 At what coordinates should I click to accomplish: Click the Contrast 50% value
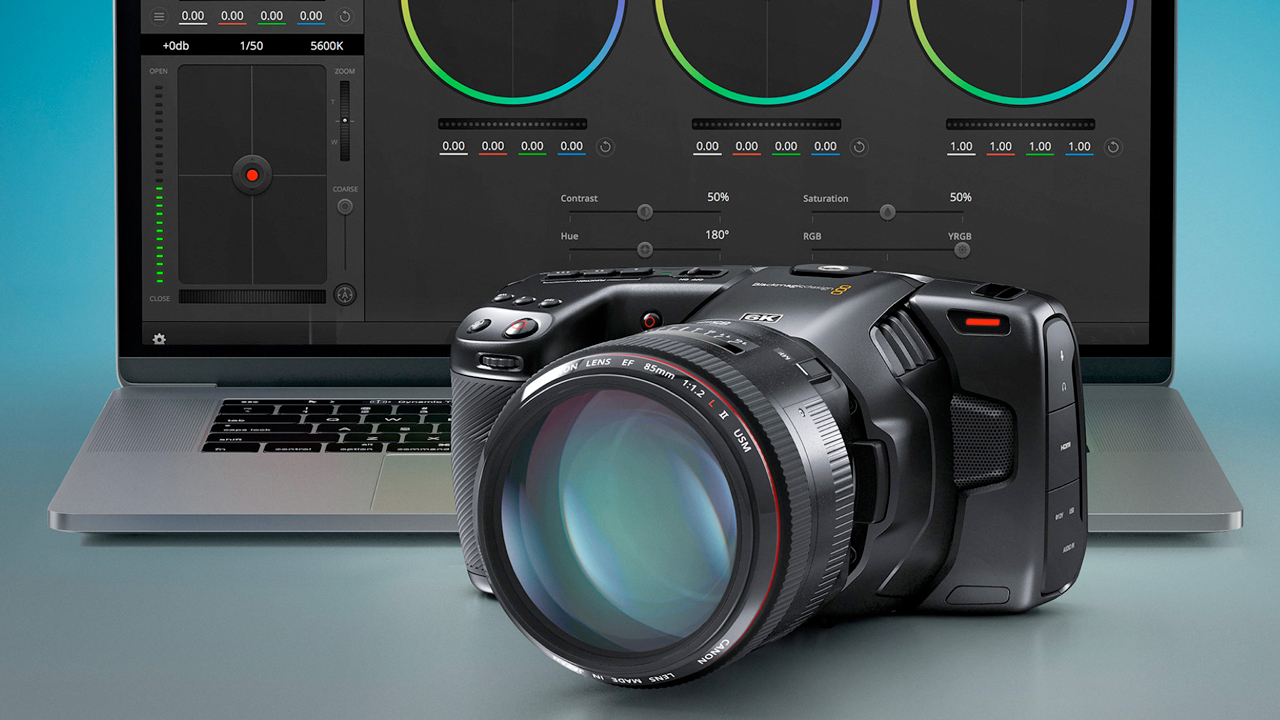[x=718, y=197]
